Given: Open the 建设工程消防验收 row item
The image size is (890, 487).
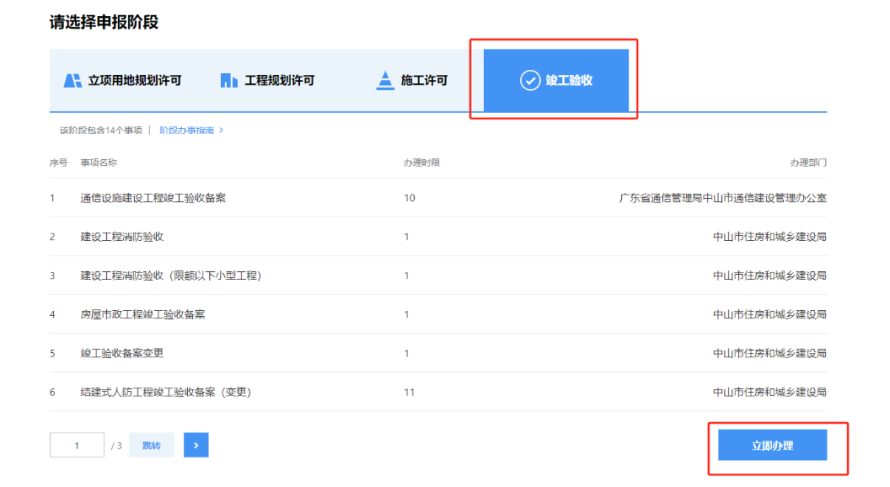Looking at the screenshot, I should 122,237.
